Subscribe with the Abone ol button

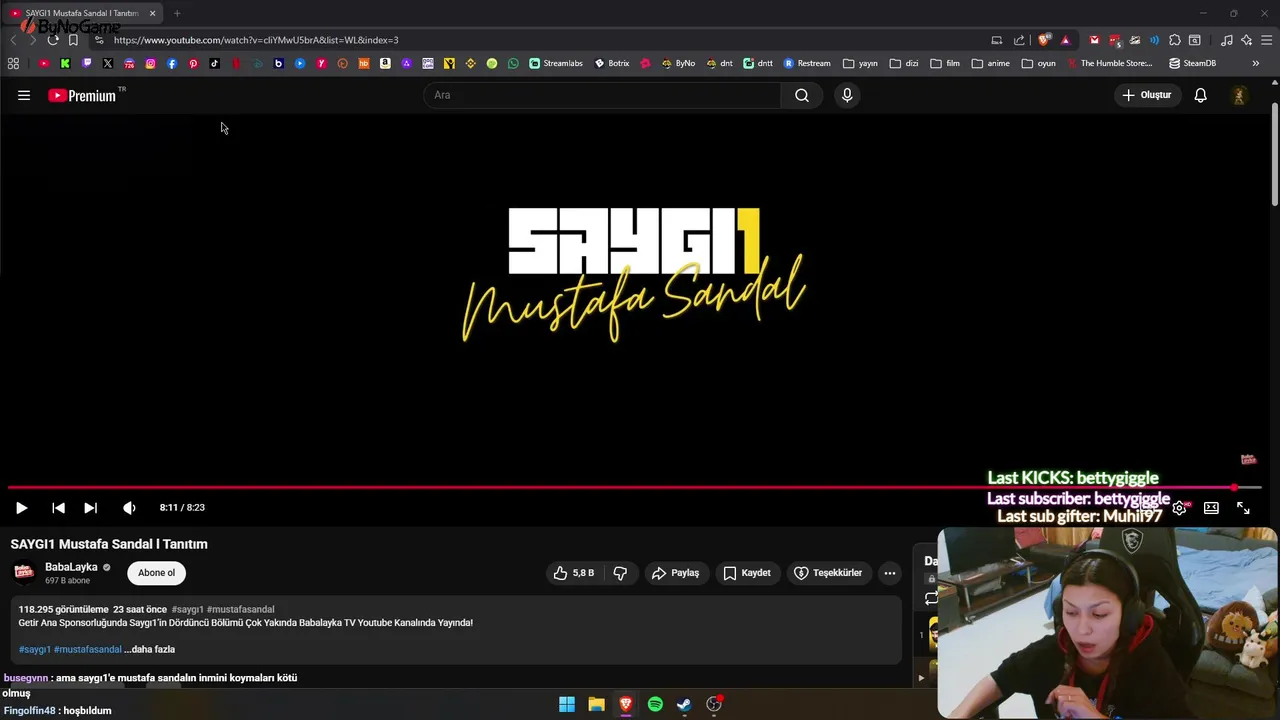[x=156, y=573]
